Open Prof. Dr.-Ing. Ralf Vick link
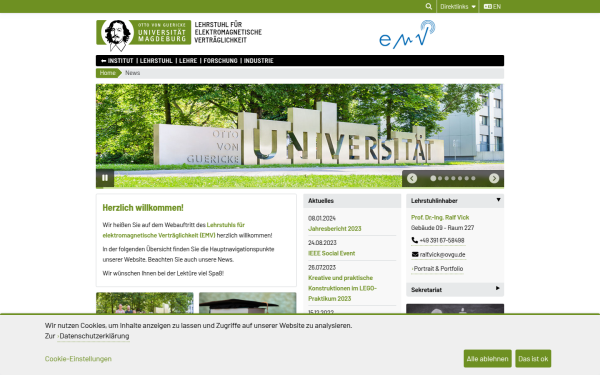The height and width of the screenshot is (375, 600). [x=440, y=217]
